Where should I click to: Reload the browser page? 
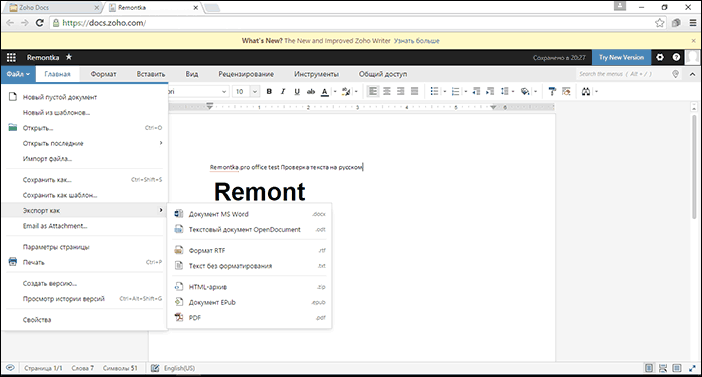point(39,23)
